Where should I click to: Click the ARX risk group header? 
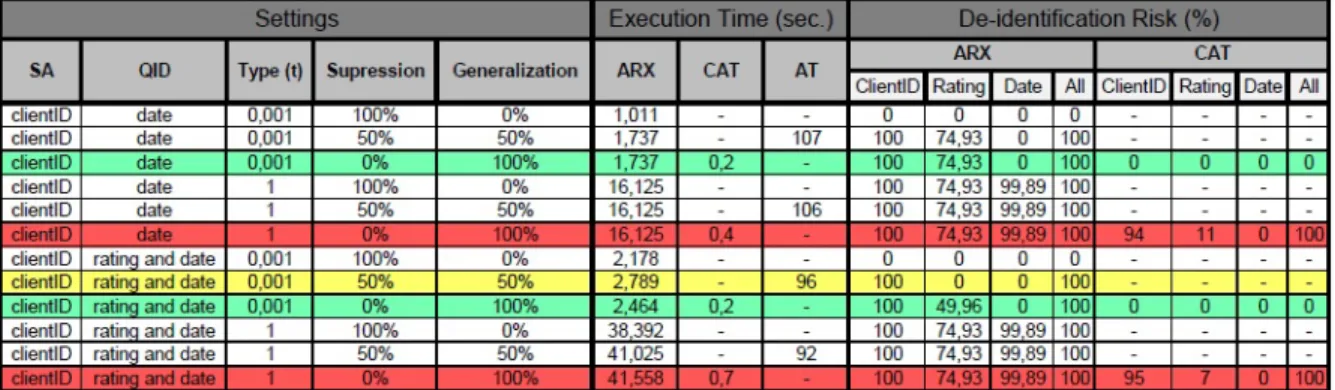tap(972, 53)
